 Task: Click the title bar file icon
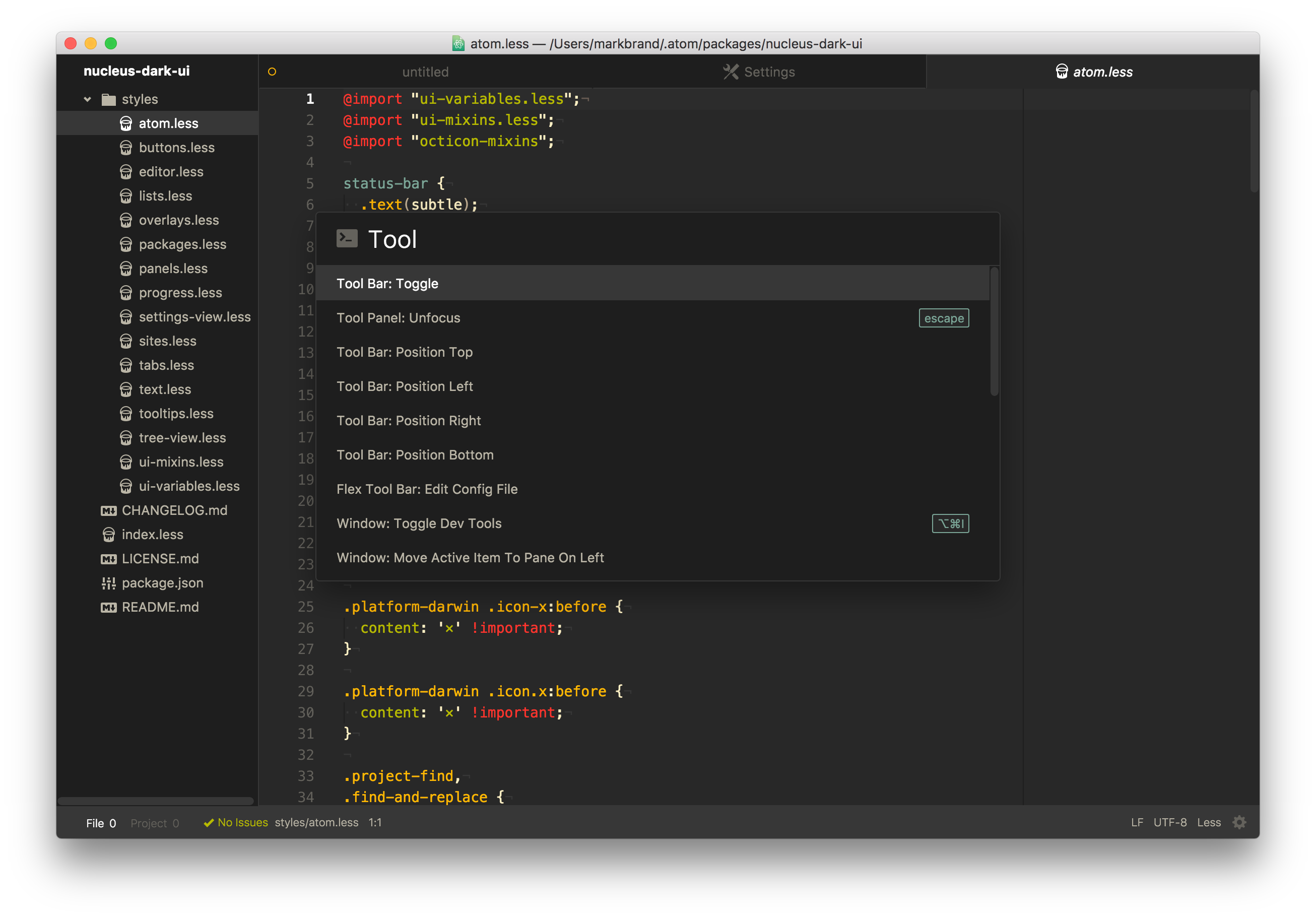point(458,43)
